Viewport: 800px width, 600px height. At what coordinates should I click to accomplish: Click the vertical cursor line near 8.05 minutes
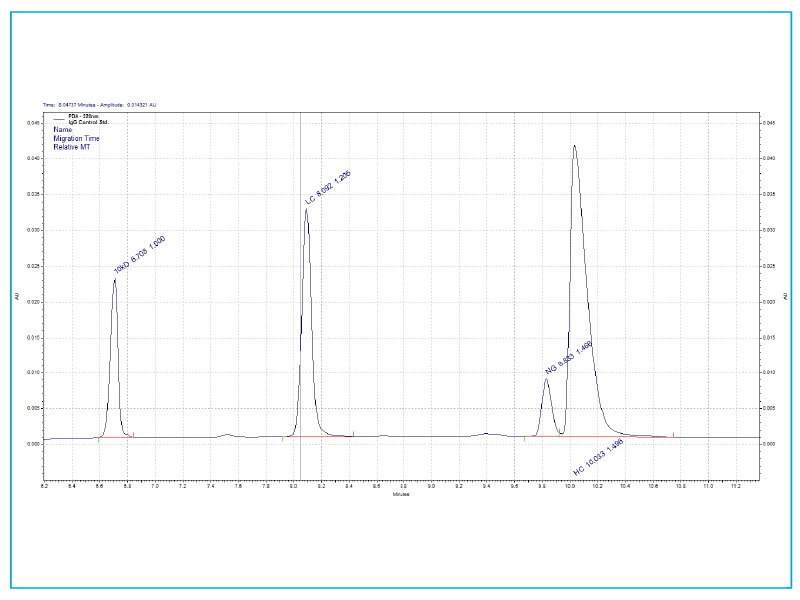click(300, 300)
